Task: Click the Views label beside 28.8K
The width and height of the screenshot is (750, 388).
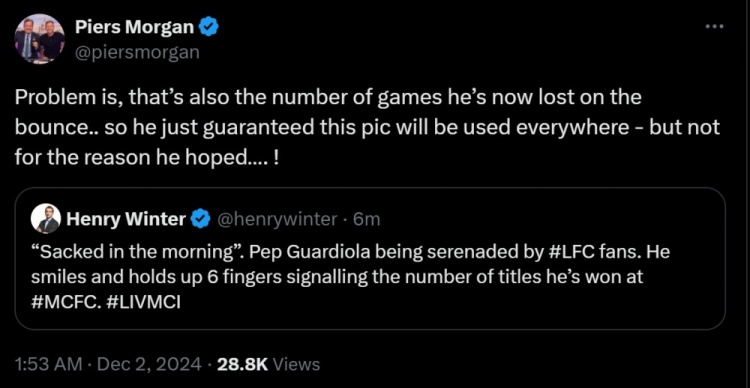Action: 298,365
